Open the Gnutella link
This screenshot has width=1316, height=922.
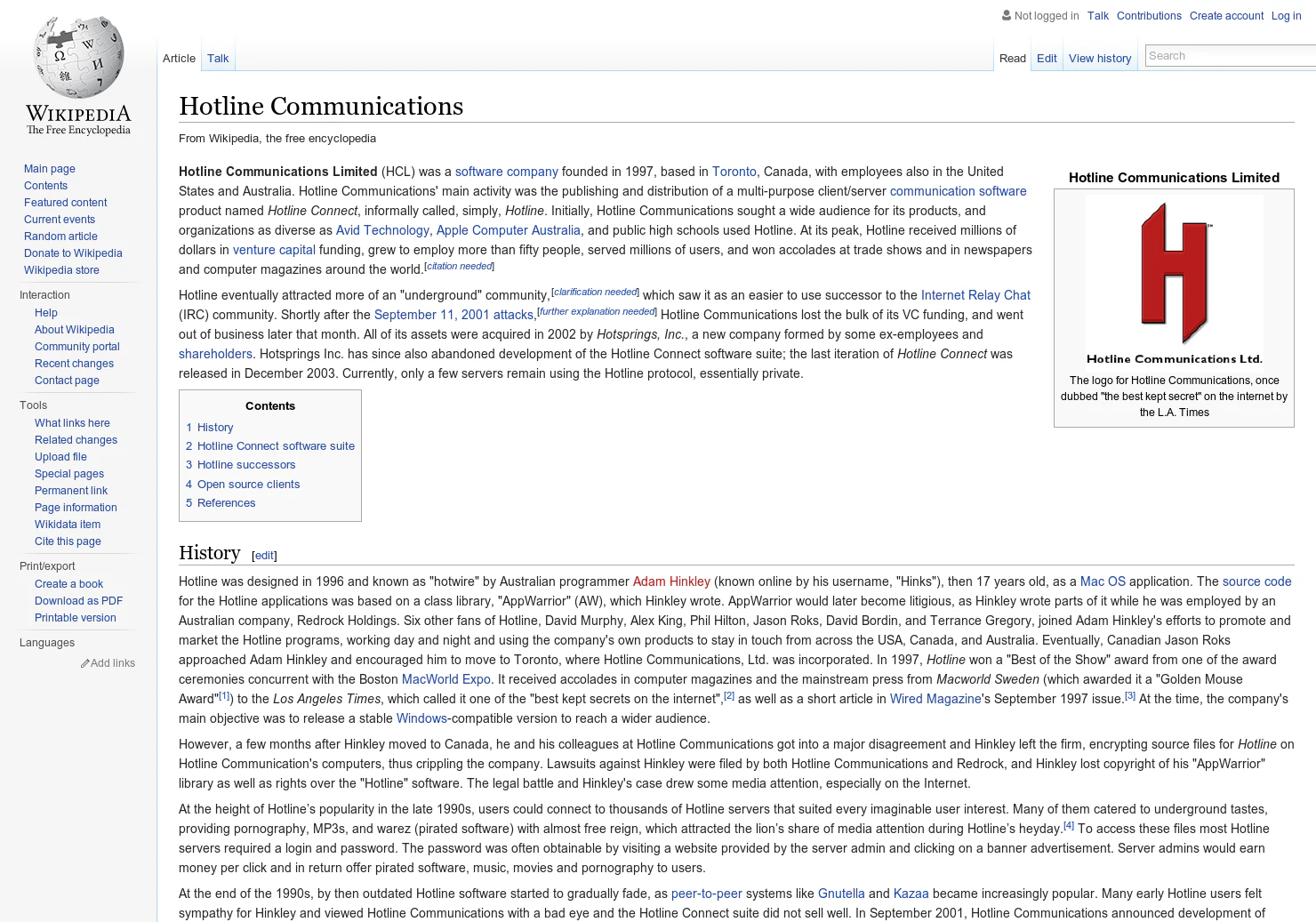(x=841, y=894)
